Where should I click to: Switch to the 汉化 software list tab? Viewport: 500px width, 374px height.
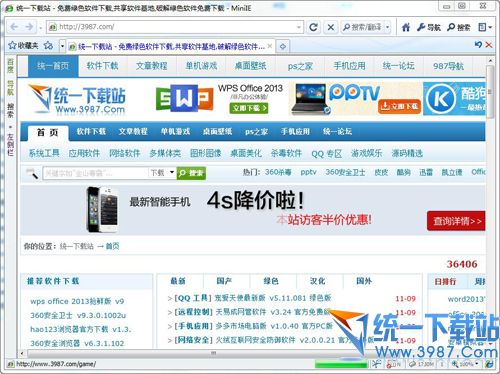pos(317,281)
